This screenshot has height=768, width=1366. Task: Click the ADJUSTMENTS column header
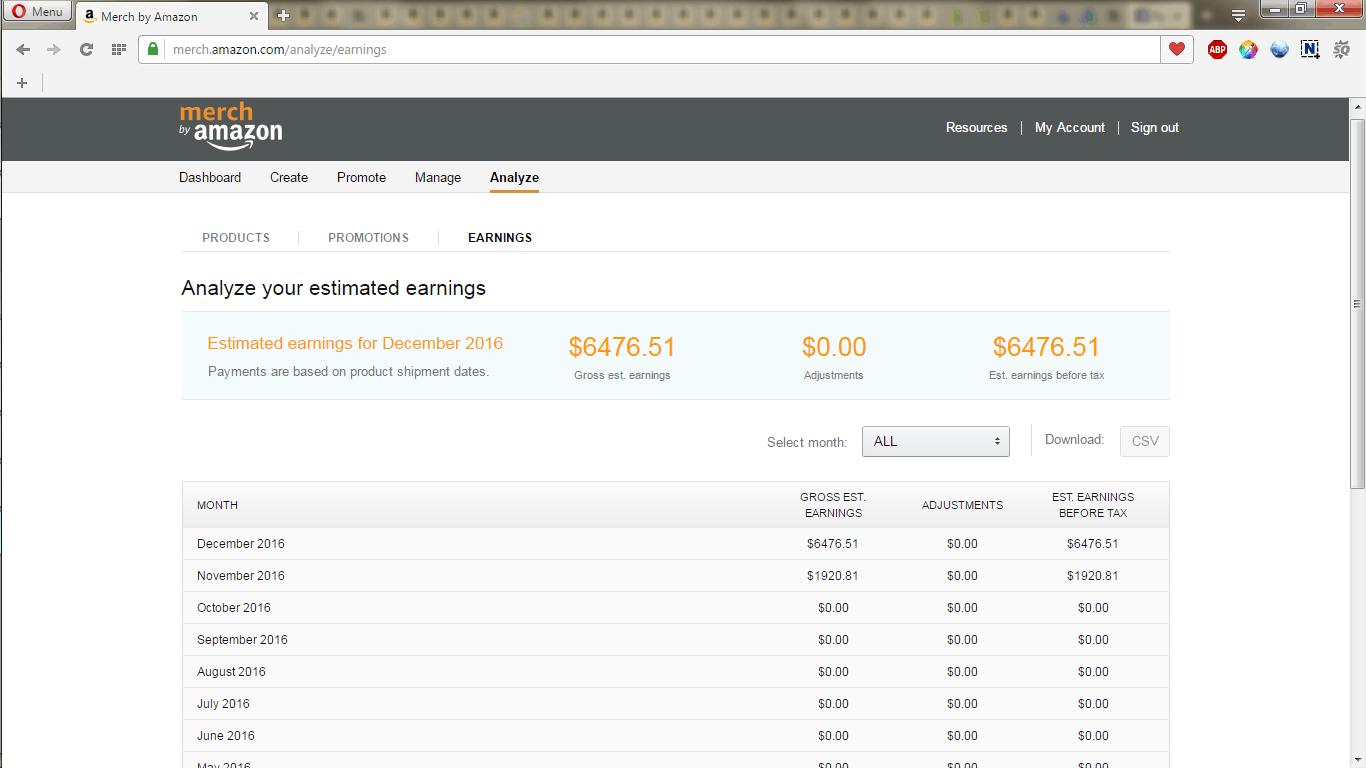coord(962,505)
